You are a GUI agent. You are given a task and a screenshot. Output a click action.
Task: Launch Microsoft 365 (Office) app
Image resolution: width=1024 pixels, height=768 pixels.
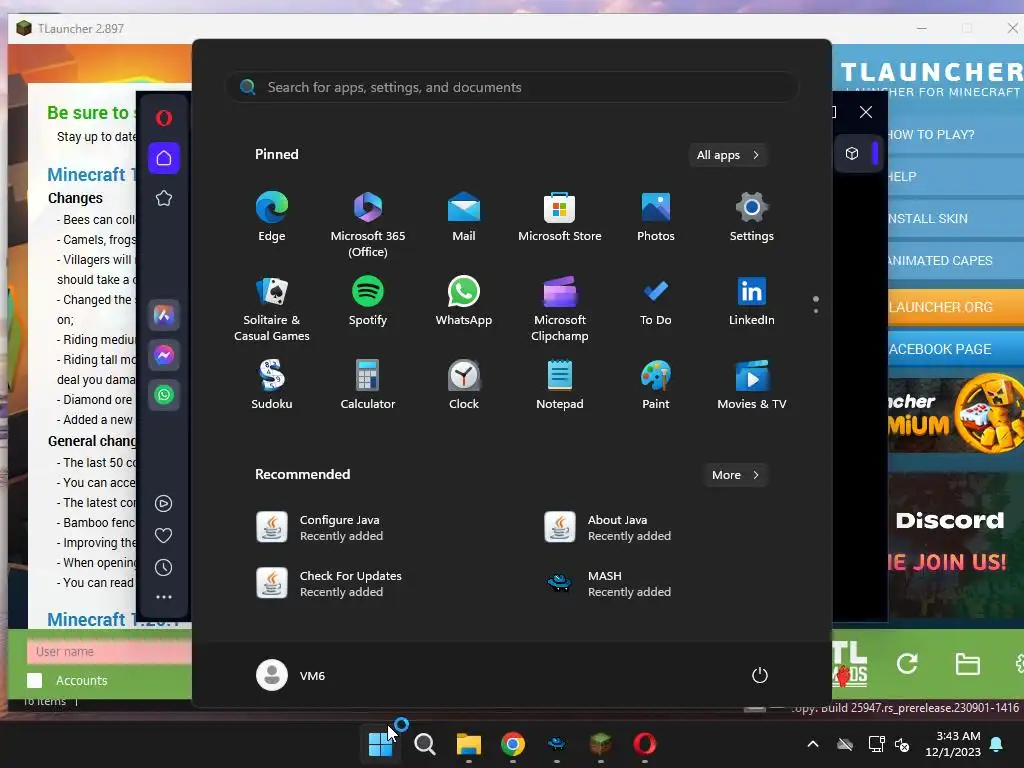tap(368, 225)
